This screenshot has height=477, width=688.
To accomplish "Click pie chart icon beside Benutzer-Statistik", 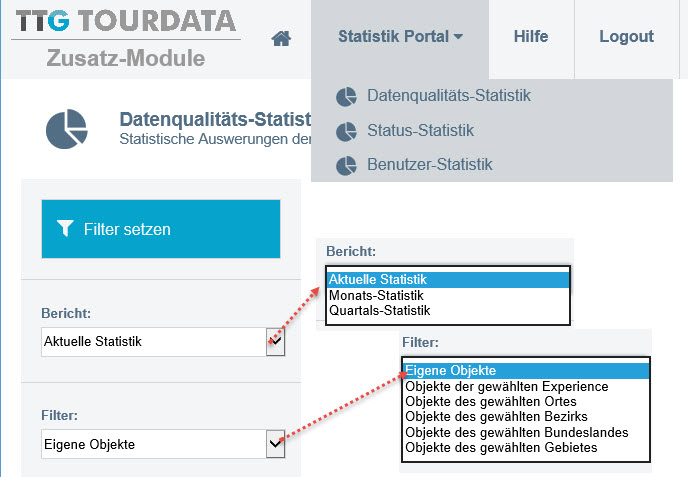I will (x=346, y=166).
